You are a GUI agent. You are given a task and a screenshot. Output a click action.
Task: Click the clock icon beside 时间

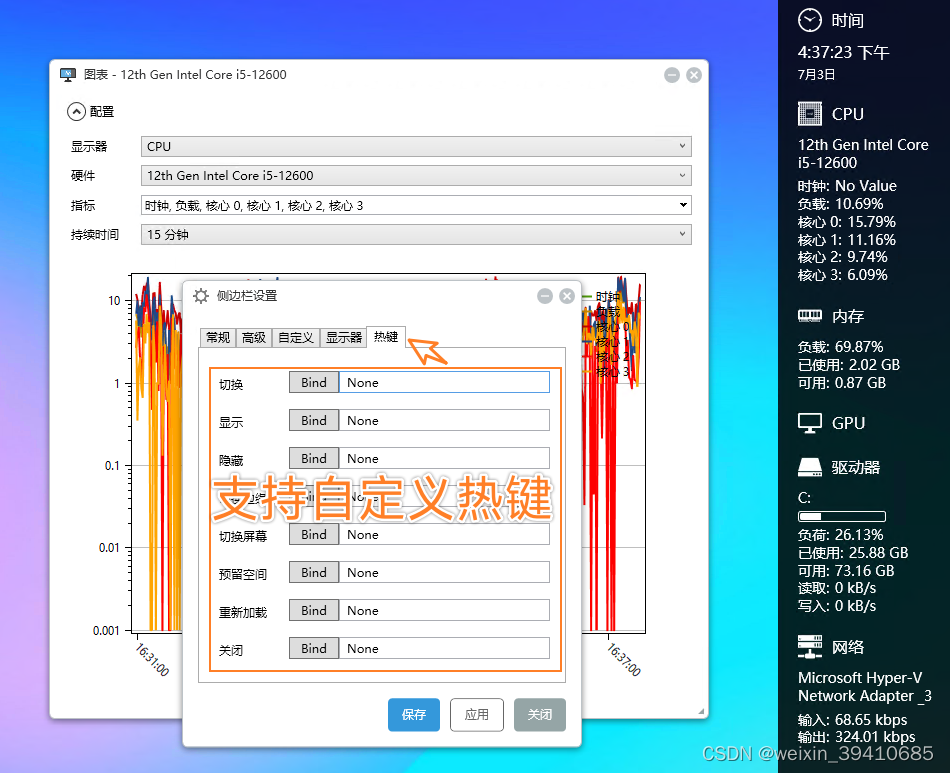[x=809, y=20]
